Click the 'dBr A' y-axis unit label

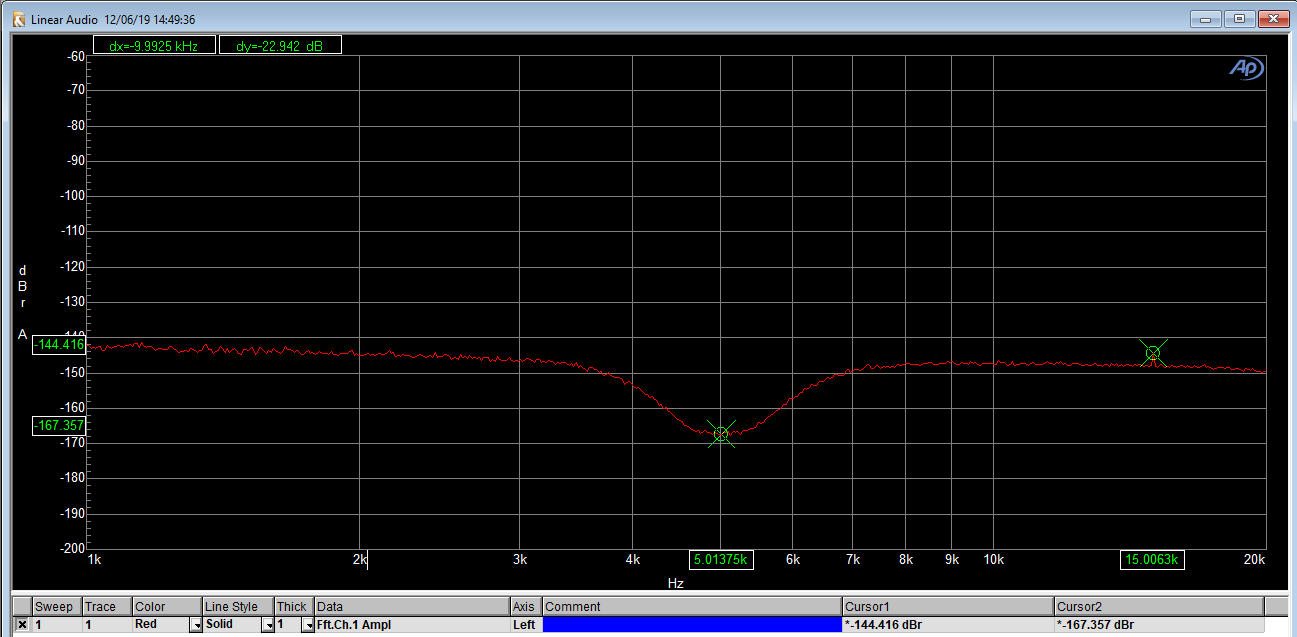coord(22,302)
